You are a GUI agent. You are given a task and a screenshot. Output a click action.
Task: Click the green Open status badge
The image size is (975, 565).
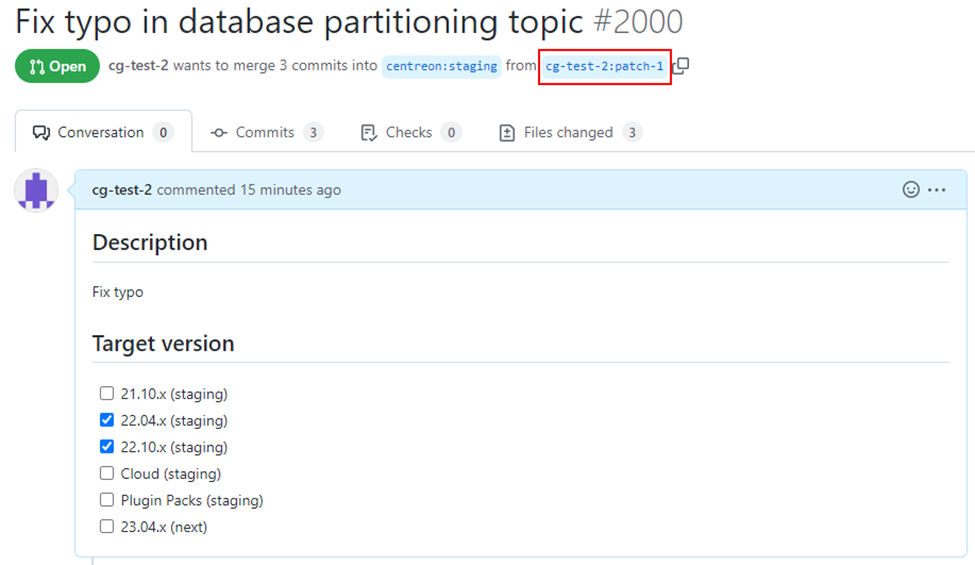(x=57, y=66)
